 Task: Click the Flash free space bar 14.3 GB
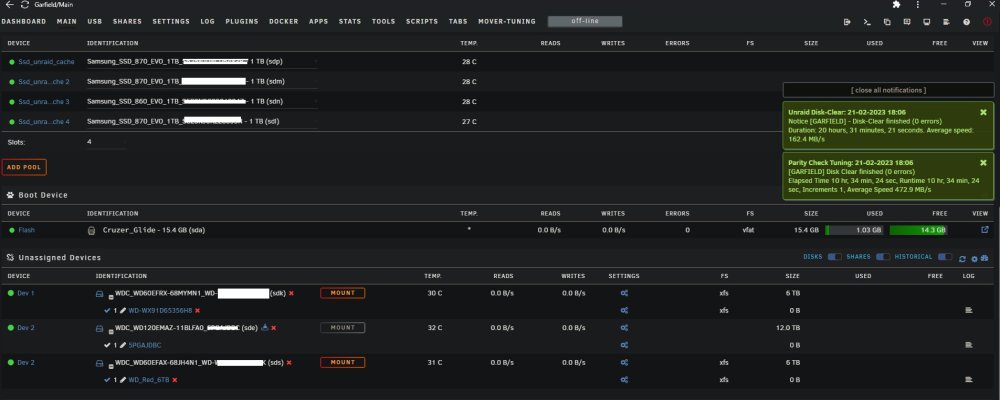click(918, 230)
